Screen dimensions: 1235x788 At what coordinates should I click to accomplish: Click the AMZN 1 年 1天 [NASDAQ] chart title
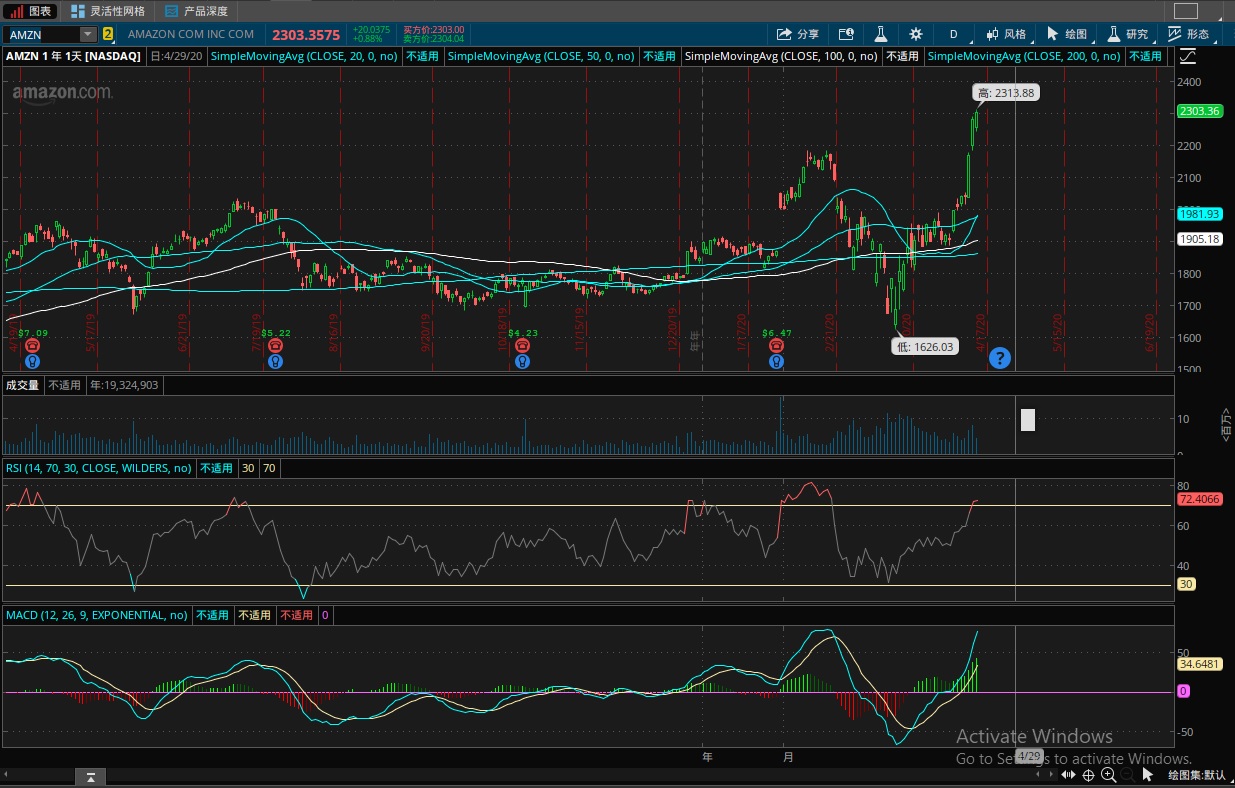74,56
